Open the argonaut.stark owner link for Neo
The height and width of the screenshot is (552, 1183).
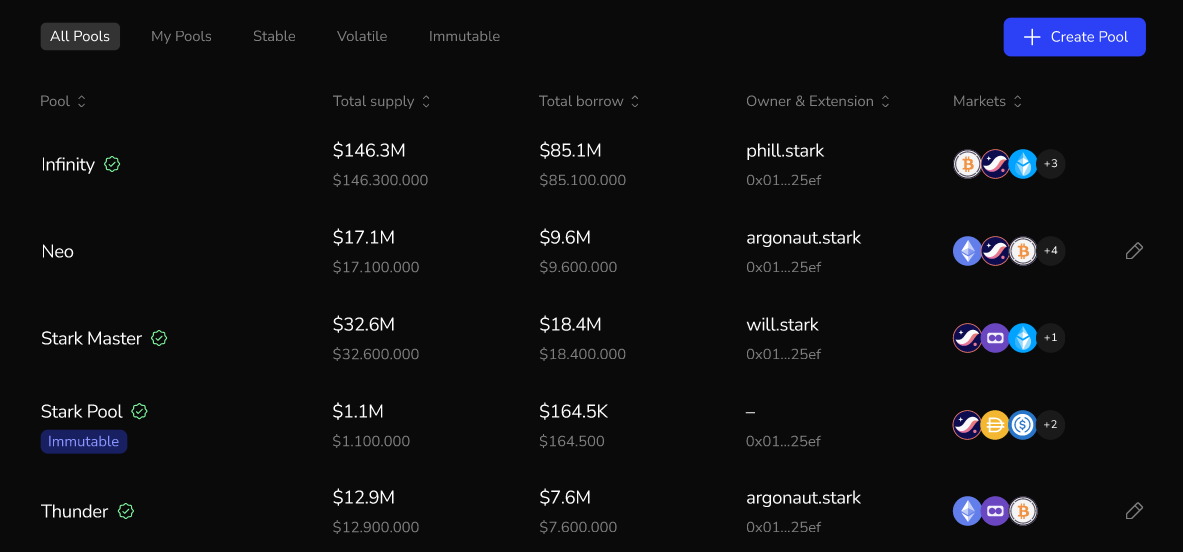tap(803, 238)
